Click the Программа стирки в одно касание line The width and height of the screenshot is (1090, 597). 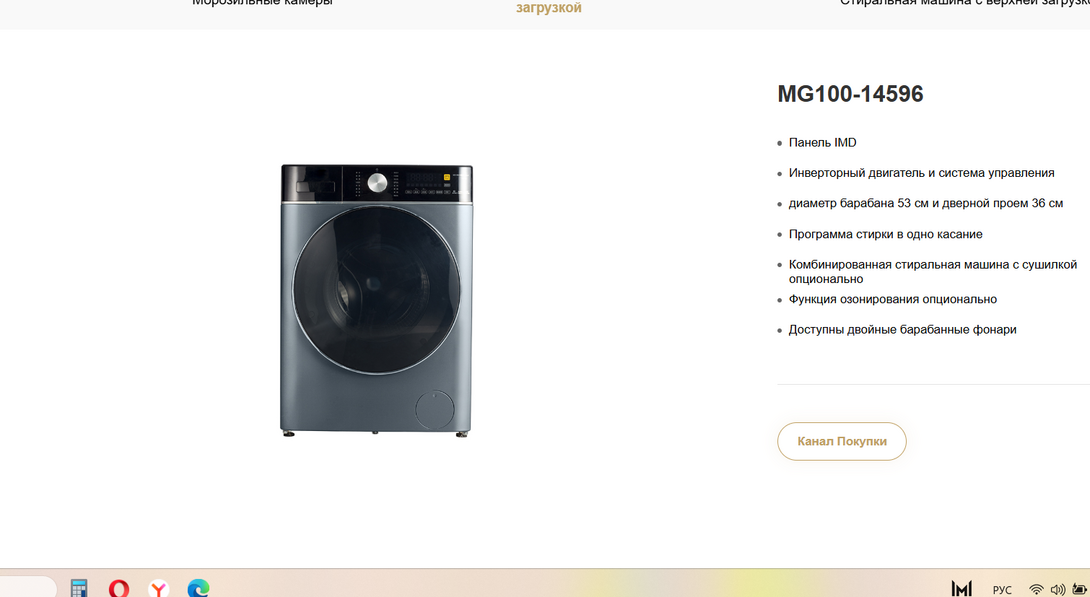[885, 234]
